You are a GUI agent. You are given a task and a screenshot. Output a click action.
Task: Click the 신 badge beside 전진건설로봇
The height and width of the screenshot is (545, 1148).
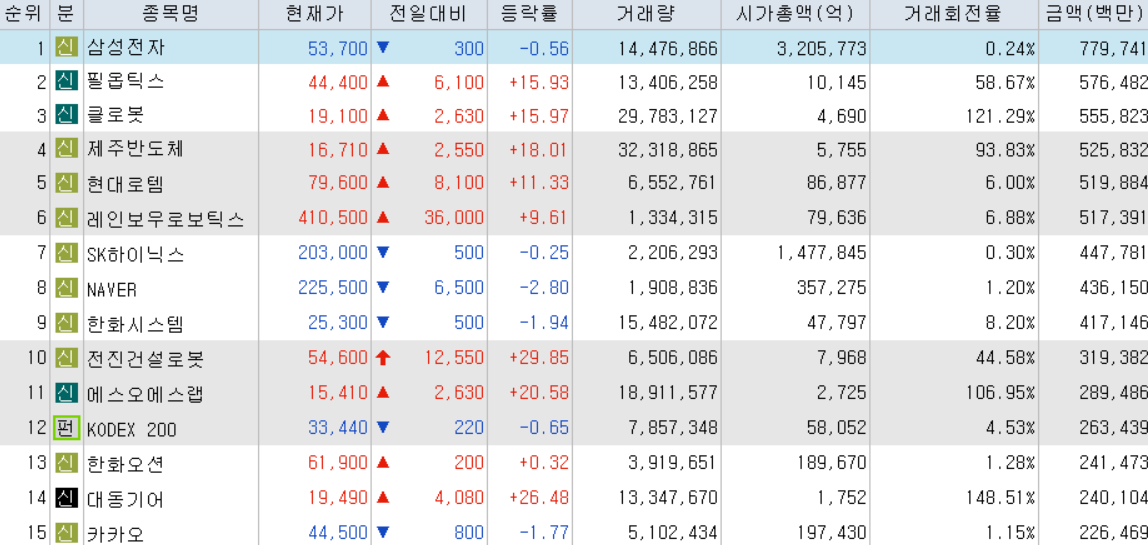[x=66, y=358]
